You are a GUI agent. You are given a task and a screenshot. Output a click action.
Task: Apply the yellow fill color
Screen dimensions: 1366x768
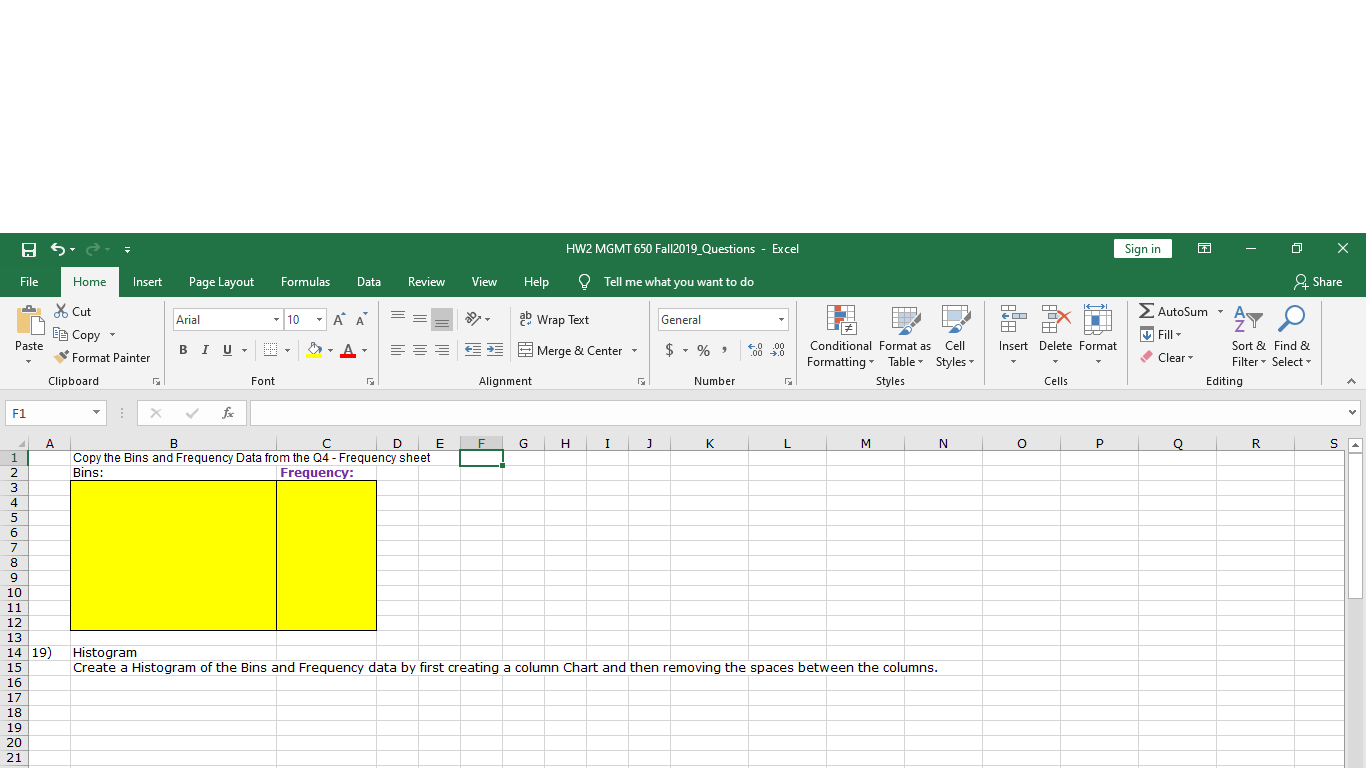pos(314,350)
